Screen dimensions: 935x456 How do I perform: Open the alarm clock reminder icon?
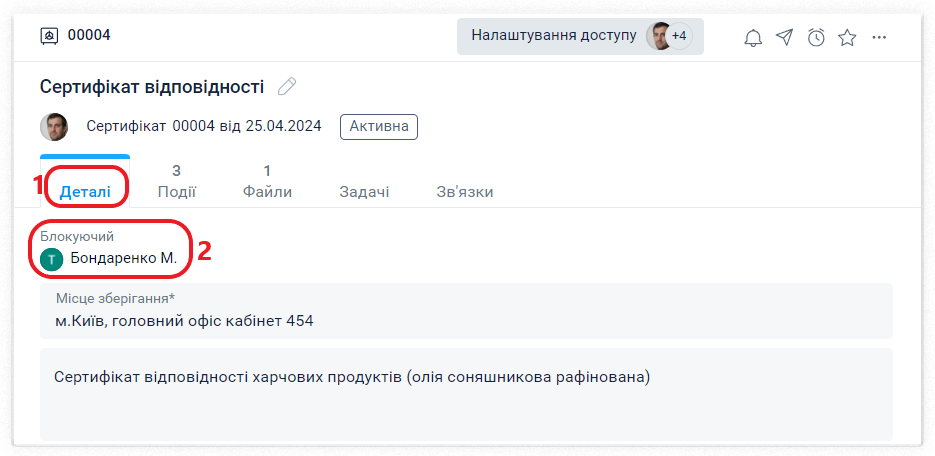[816, 38]
